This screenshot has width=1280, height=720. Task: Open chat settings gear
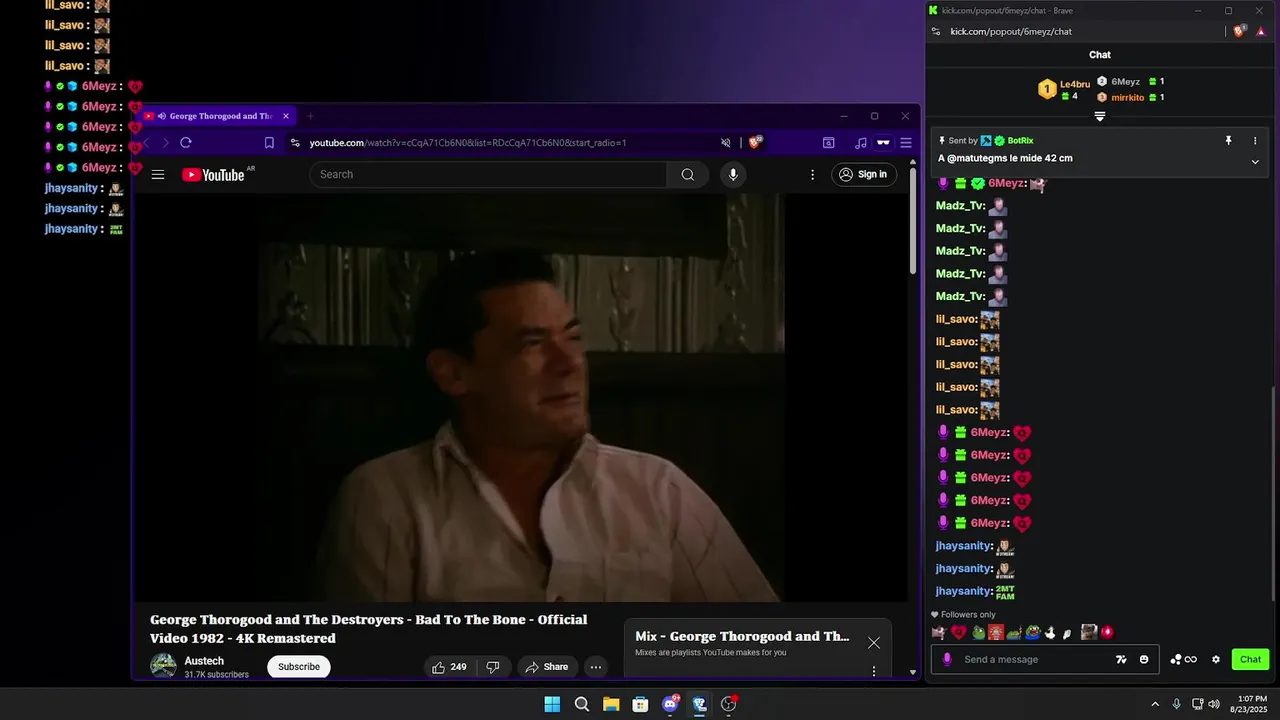(1216, 659)
